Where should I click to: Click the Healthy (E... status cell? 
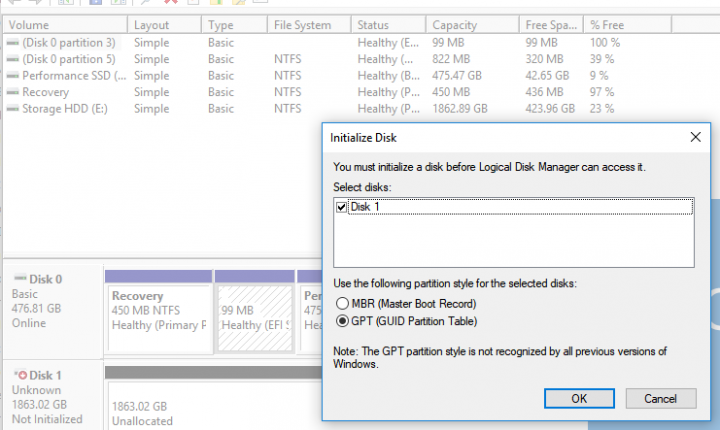click(388, 43)
